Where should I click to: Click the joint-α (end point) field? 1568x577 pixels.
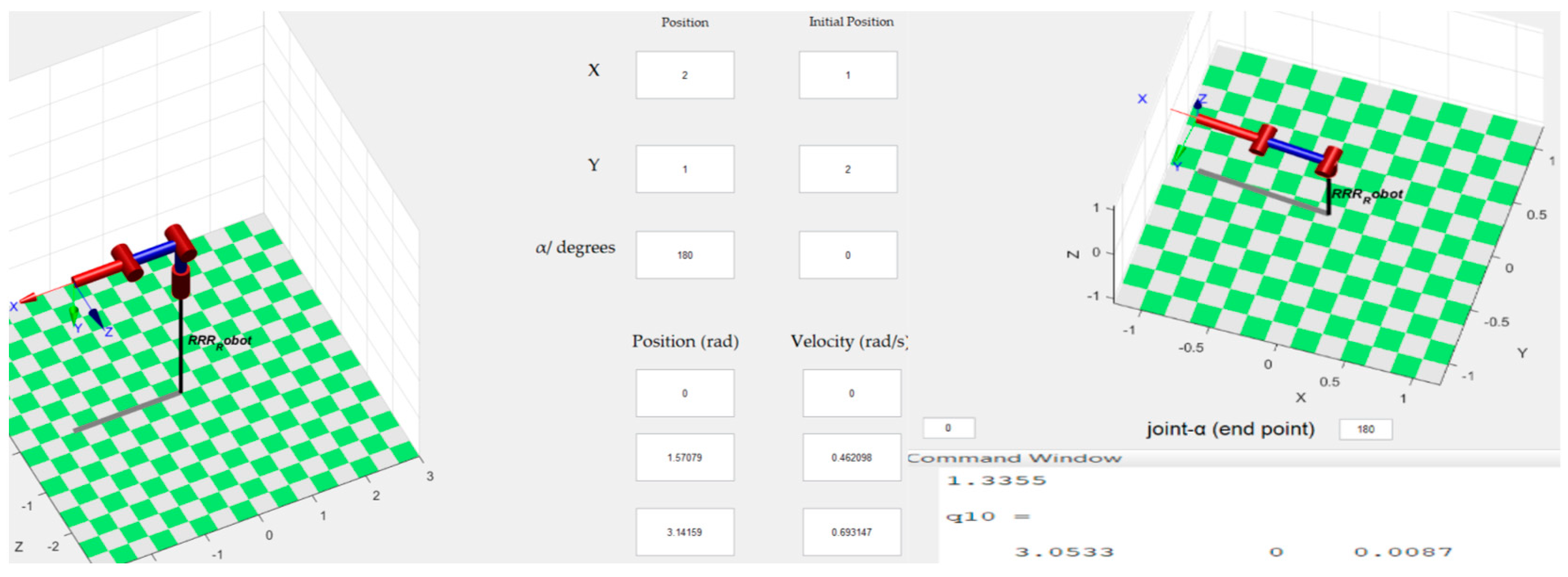coord(1366,429)
